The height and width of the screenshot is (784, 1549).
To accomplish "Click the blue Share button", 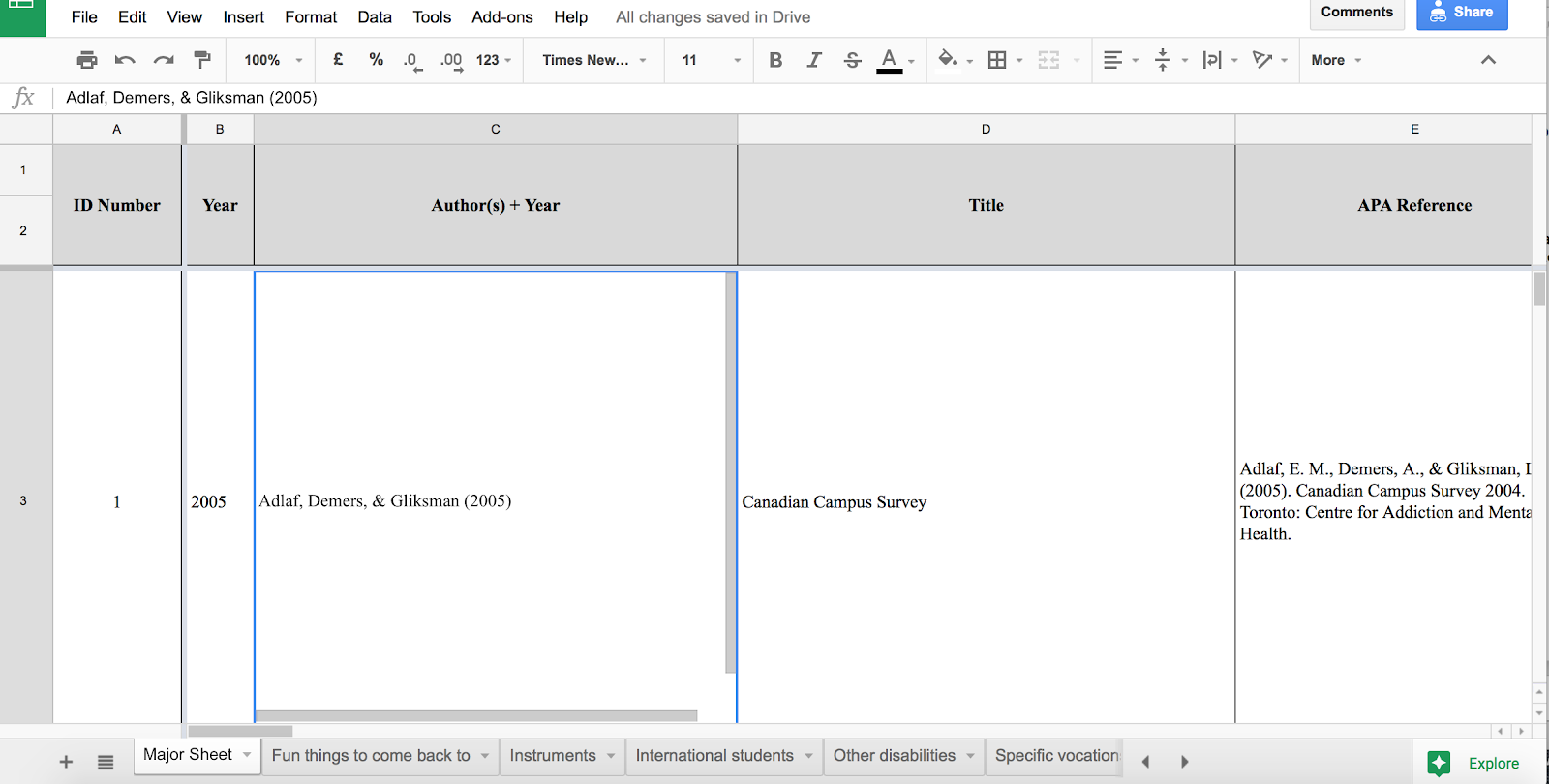I will click(x=1462, y=13).
